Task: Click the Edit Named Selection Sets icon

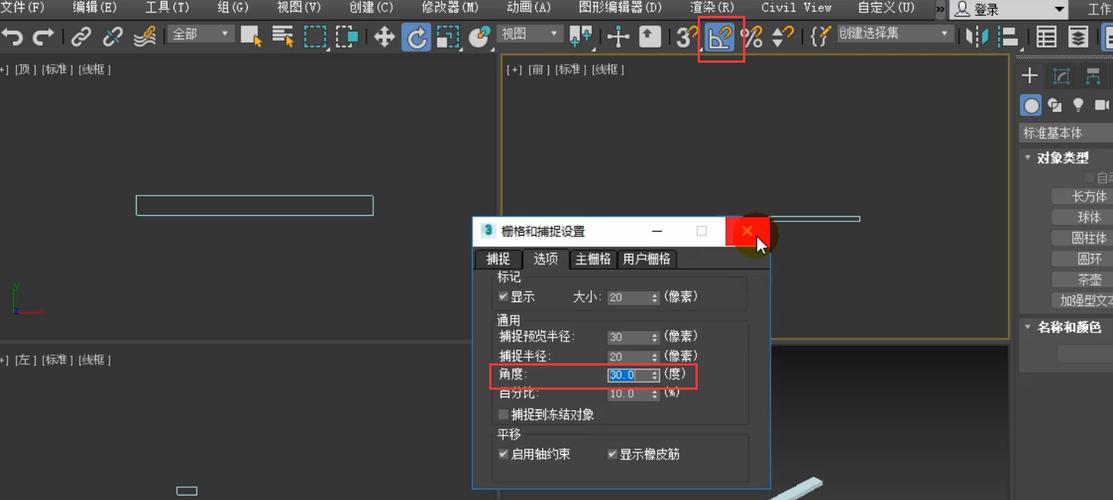Action: coord(821,37)
